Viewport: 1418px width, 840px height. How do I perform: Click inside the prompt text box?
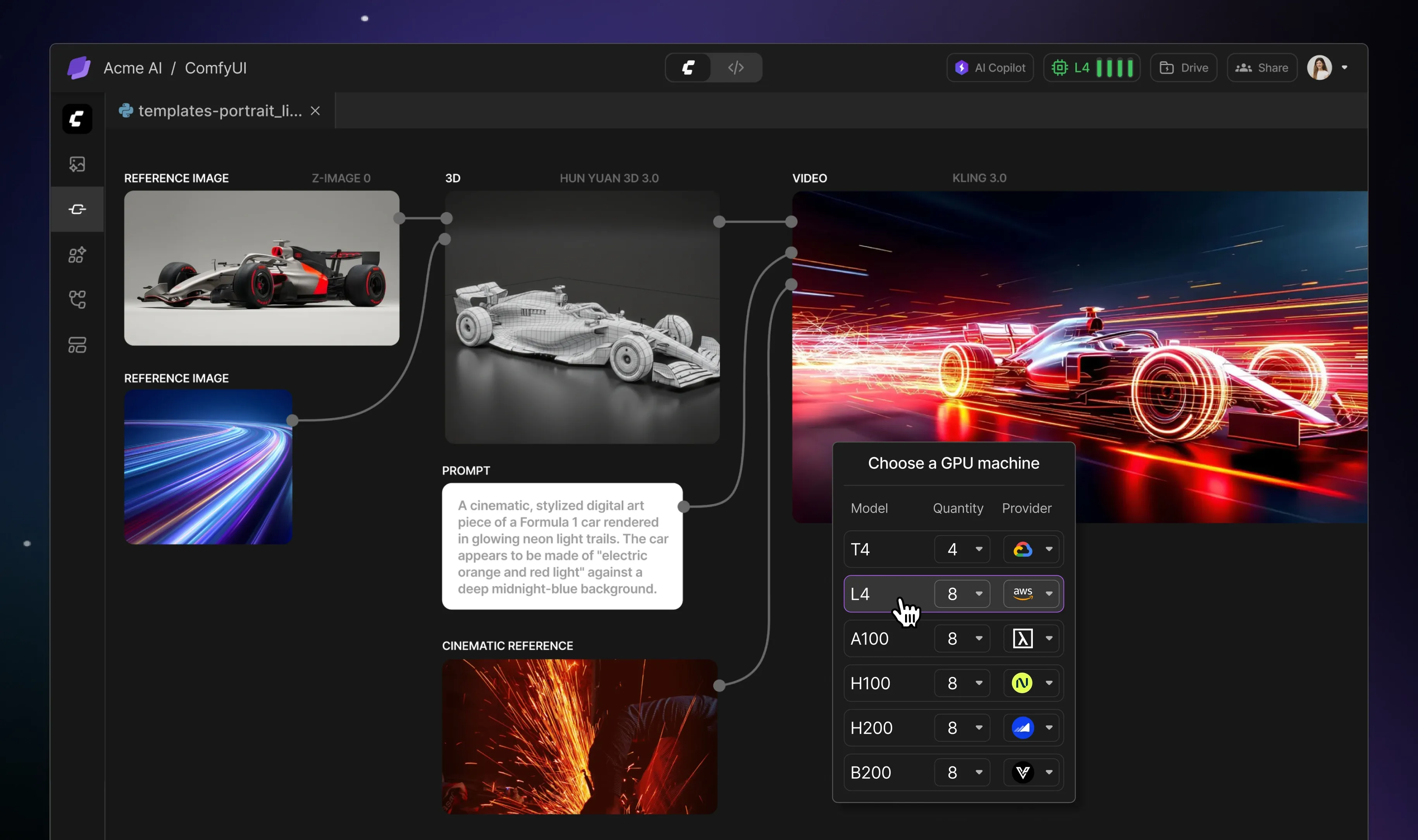coord(562,546)
